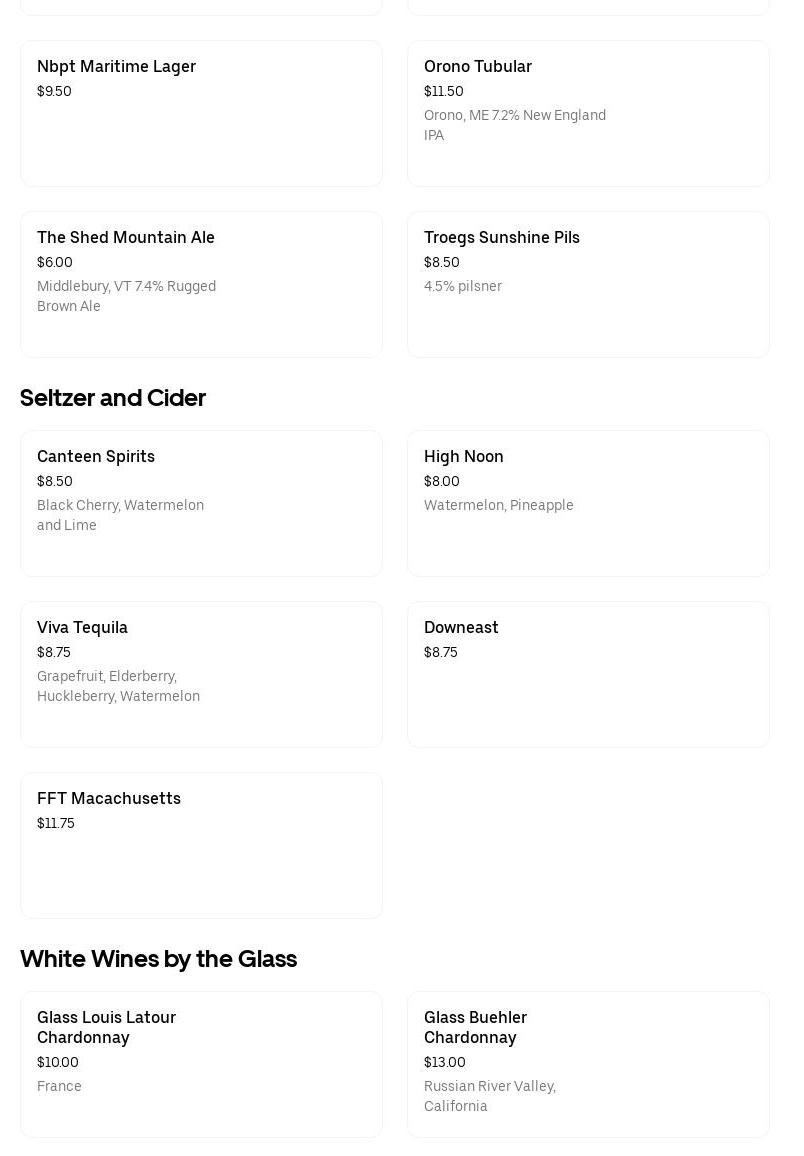This screenshot has width=804, height=1156.
Task: Click the Watermelon, Pineapple flavor description
Action: [498, 505]
